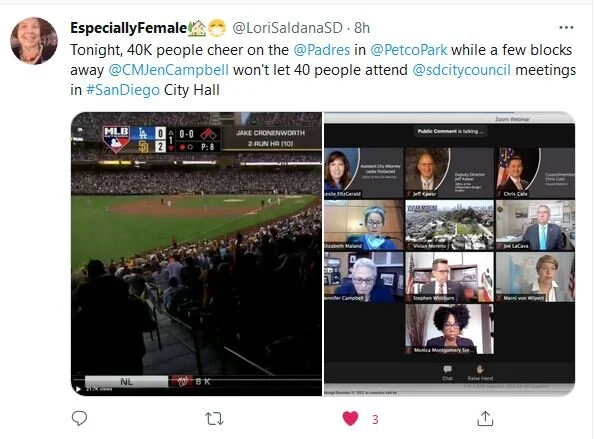Retweet this post using the retweet icon
The width and height of the screenshot is (595, 439).
214,419
